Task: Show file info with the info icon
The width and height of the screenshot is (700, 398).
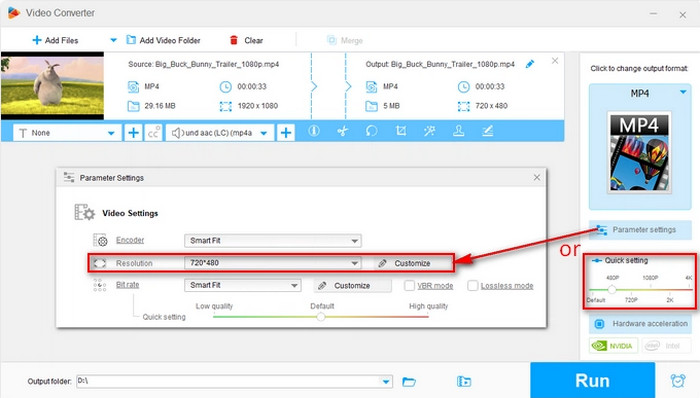Action: (314, 131)
